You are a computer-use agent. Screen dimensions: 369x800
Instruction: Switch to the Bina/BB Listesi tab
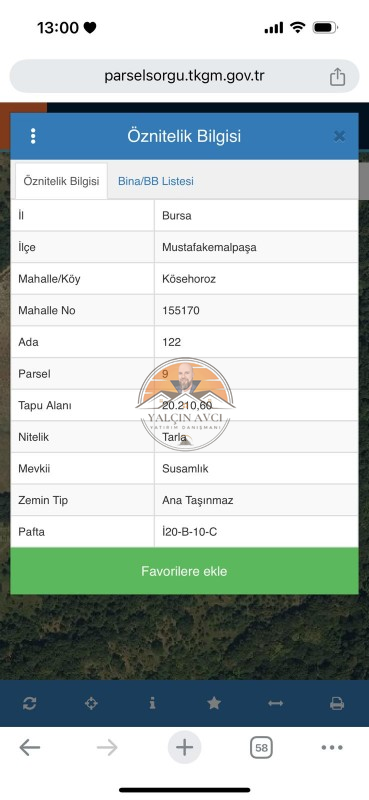coord(156,181)
